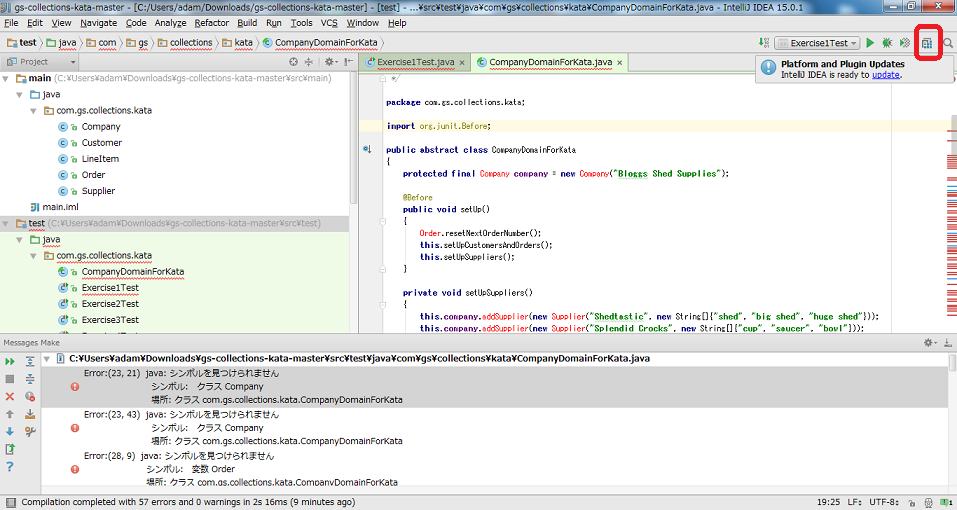Viewport: 957px width, 510px height.
Task: Close the Messages tab with red X
Action: click(10, 397)
